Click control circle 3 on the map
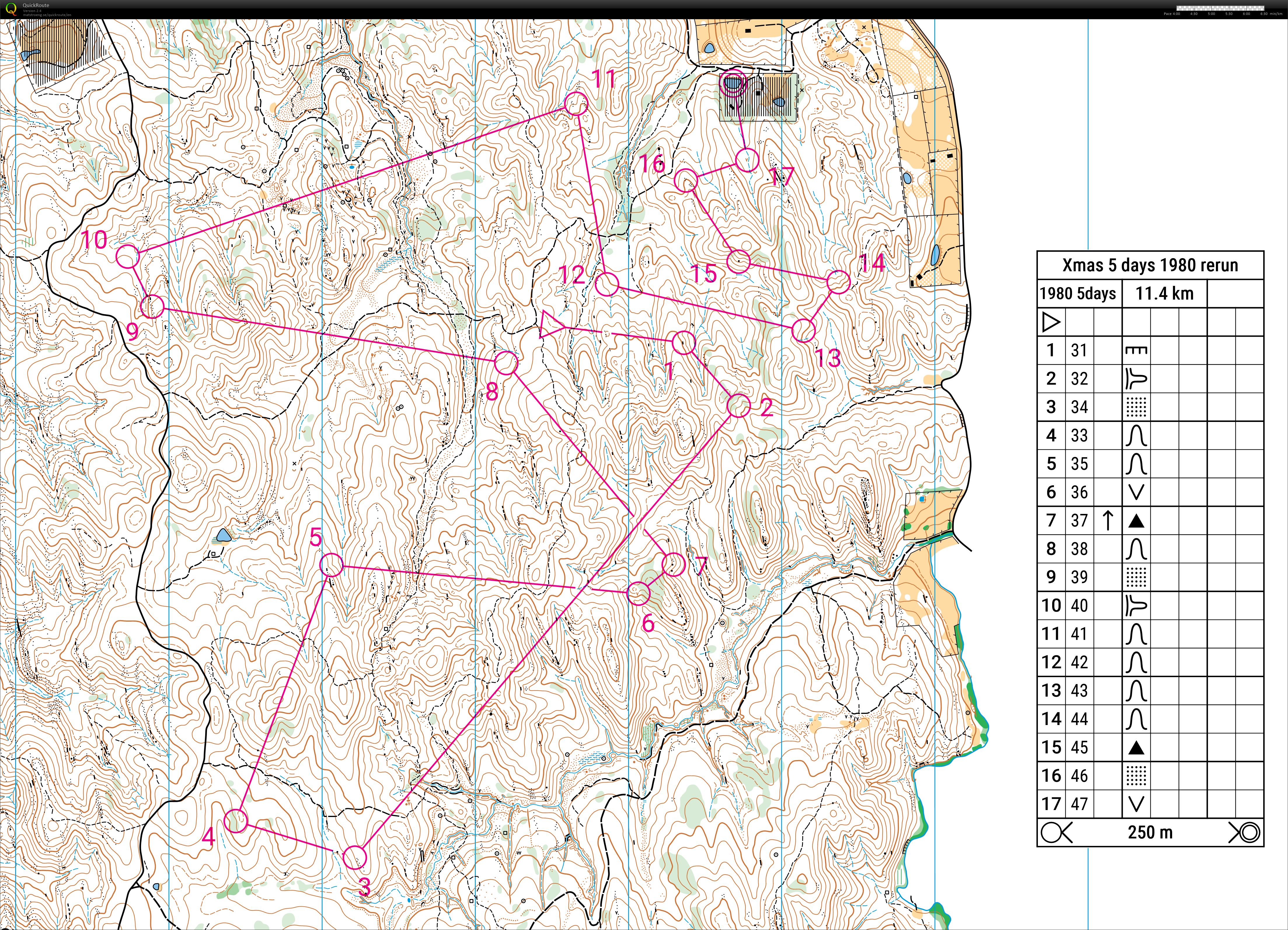This screenshot has height=930, width=1288. (x=355, y=857)
